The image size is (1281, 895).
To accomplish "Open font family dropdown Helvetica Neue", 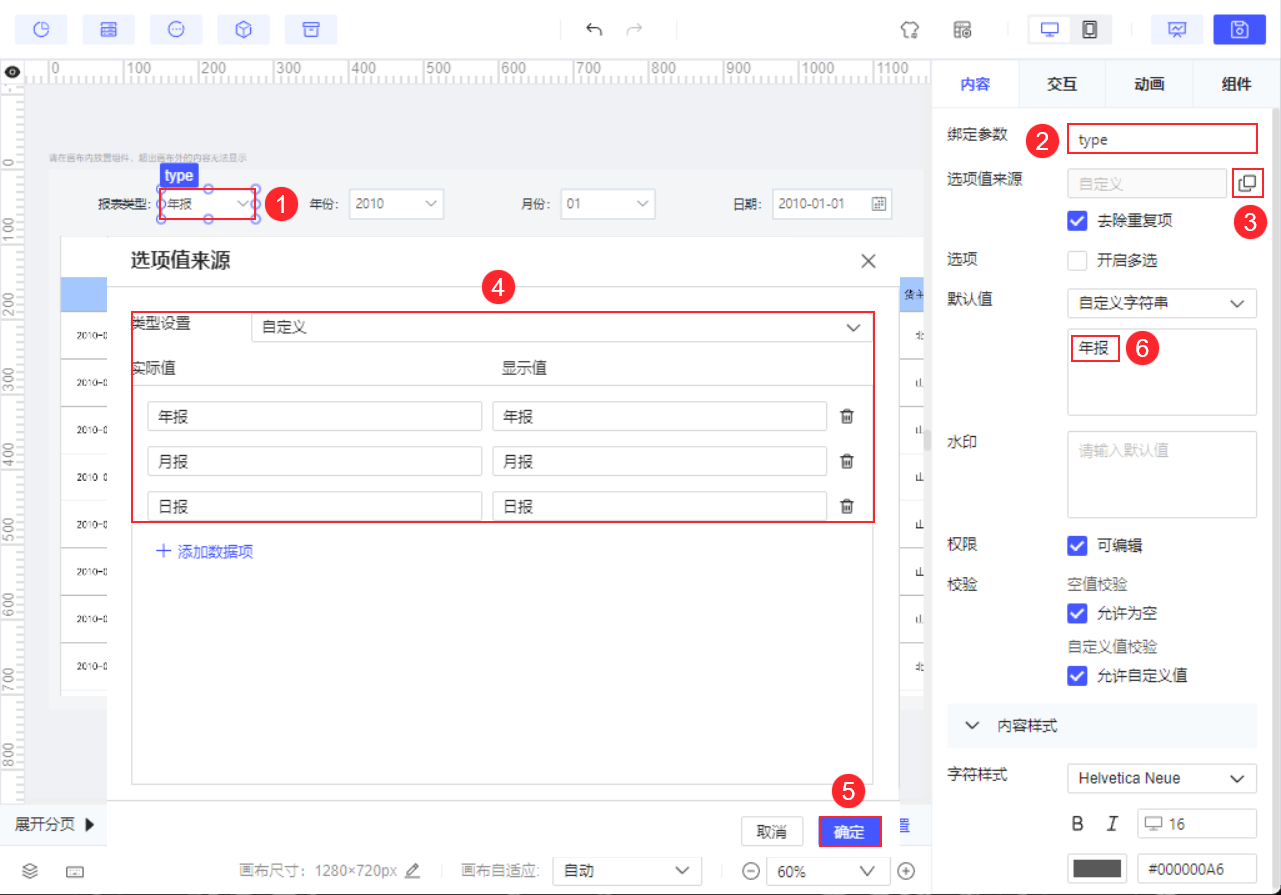I will coord(1162,778).
